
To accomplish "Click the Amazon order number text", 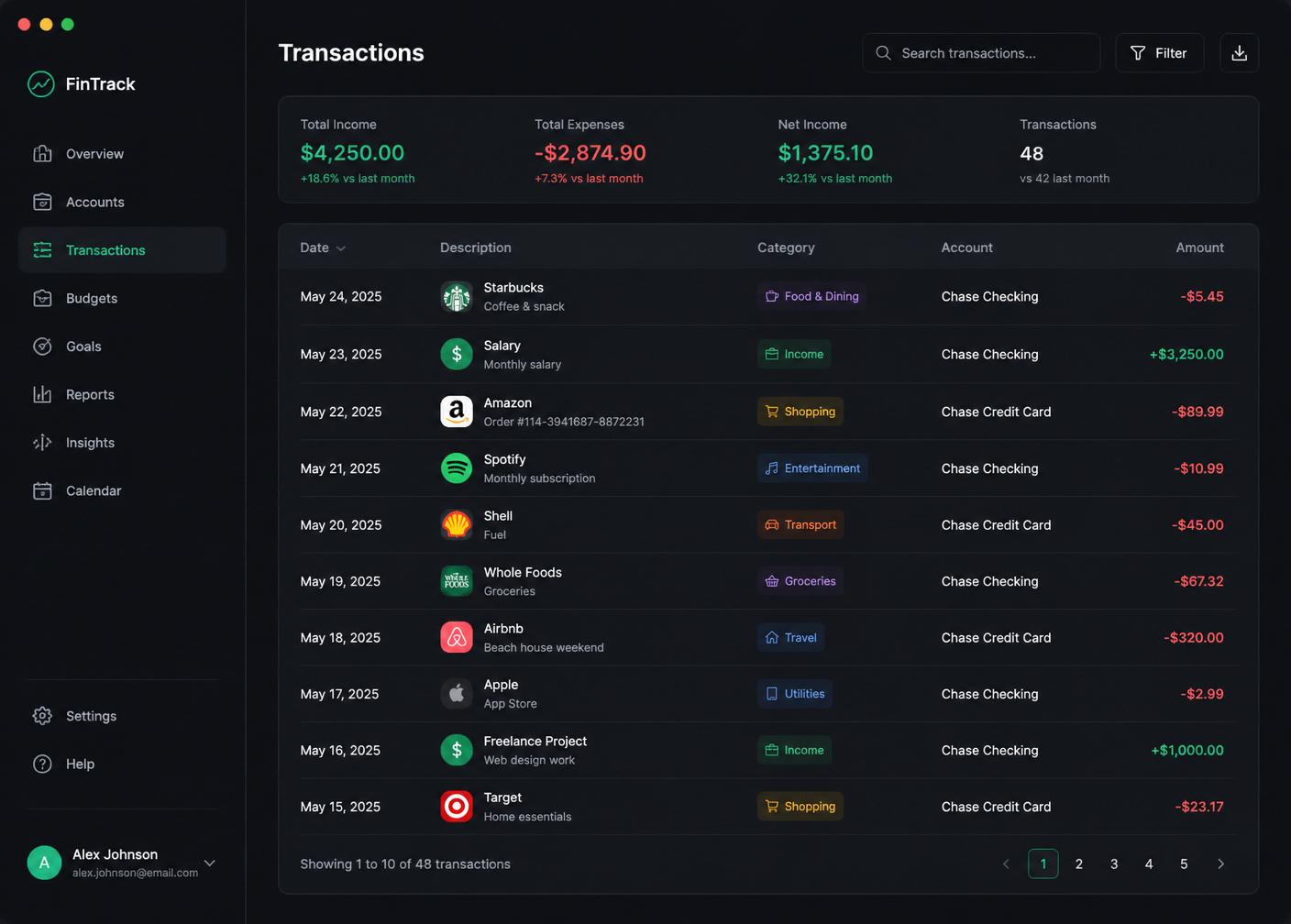I will click(564, 422).
